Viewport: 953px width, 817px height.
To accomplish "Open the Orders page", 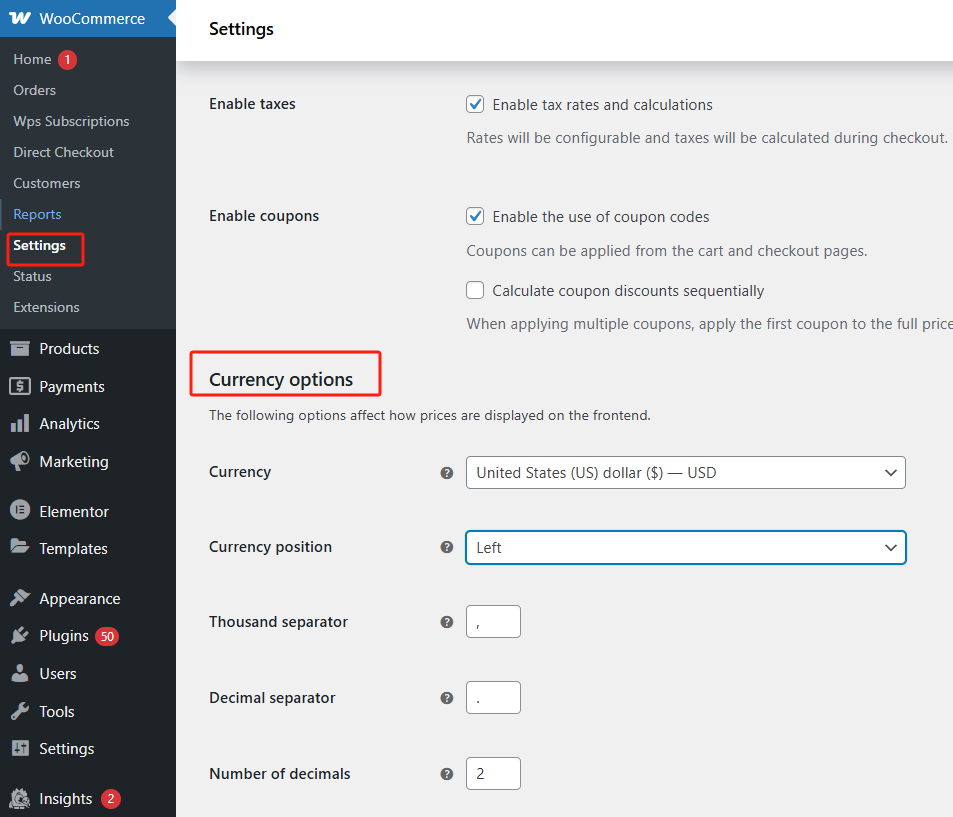I will [x=33, y=90].
